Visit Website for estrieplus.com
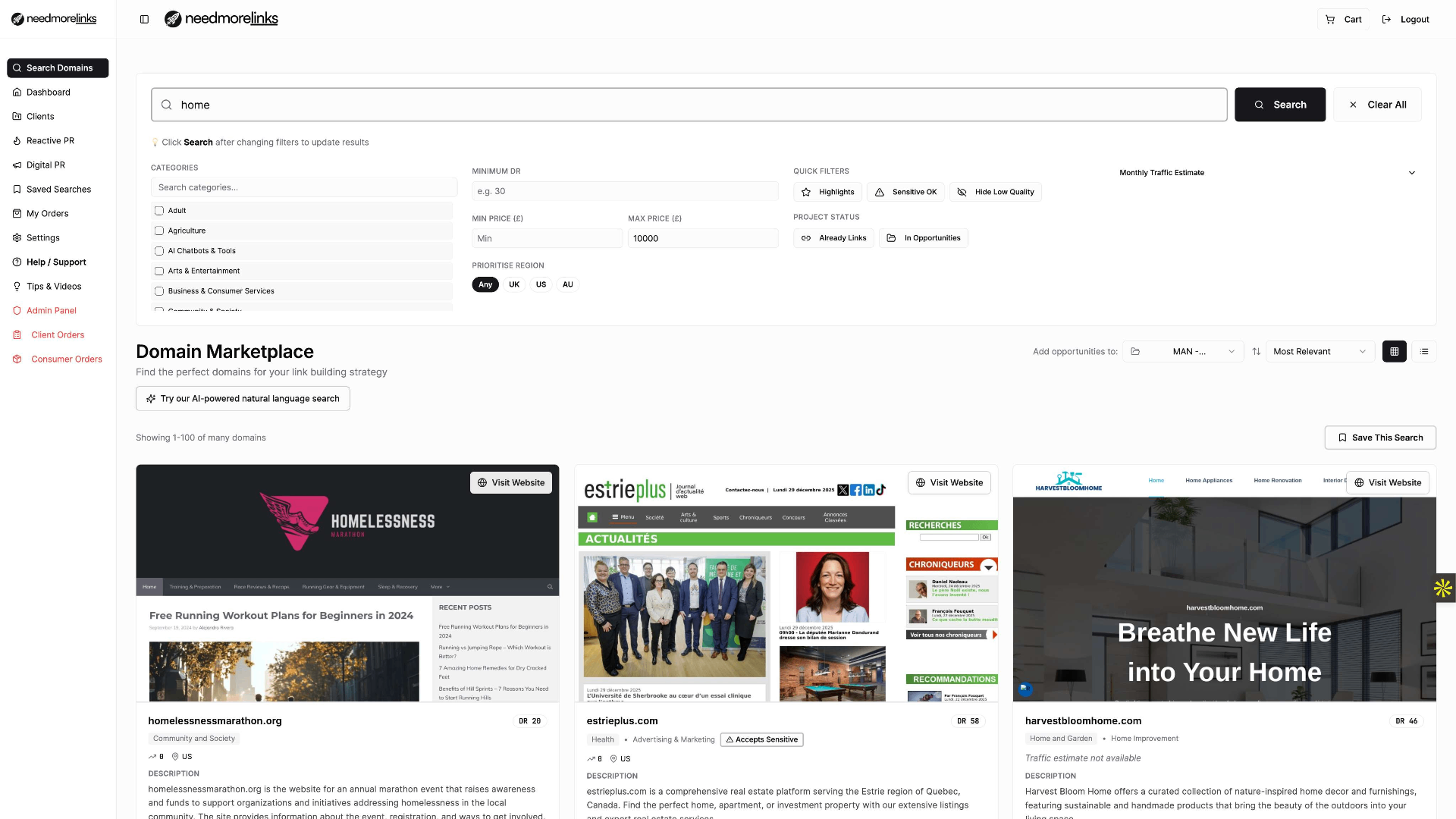 [x=949, y=483]
